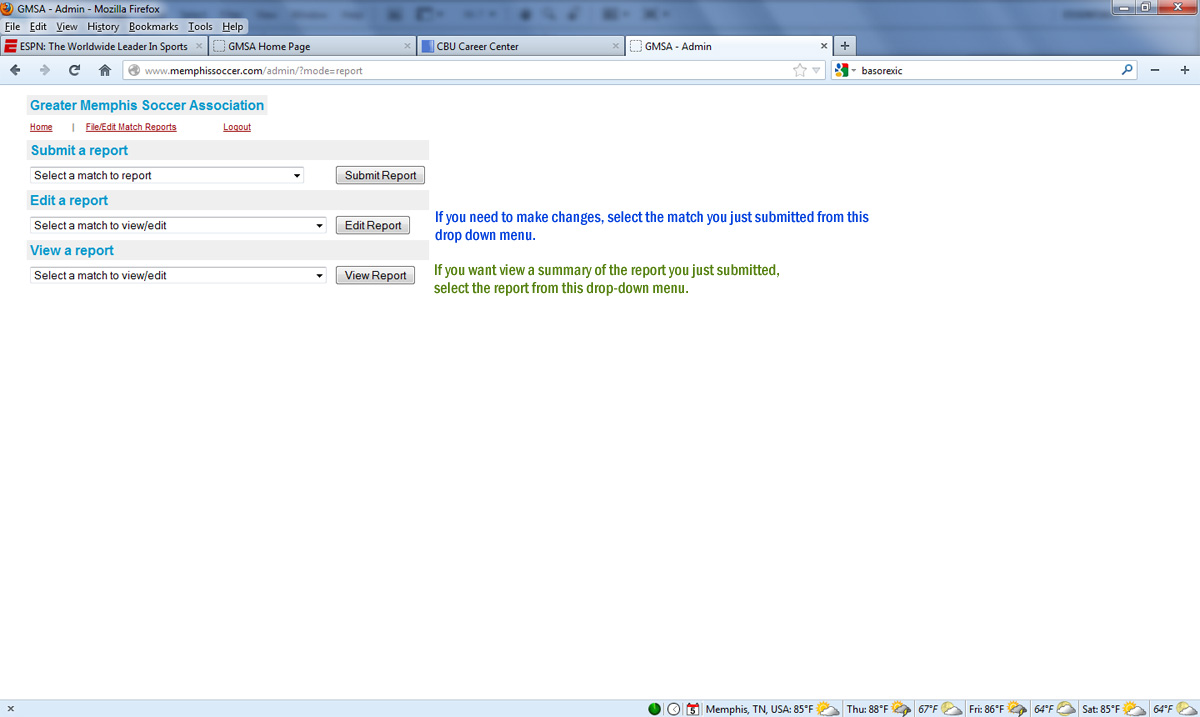This screenshot has height=717, width=1200.
Task: Open the 'Select a match to report' dropdown
Action: click(x=167, y=175)
